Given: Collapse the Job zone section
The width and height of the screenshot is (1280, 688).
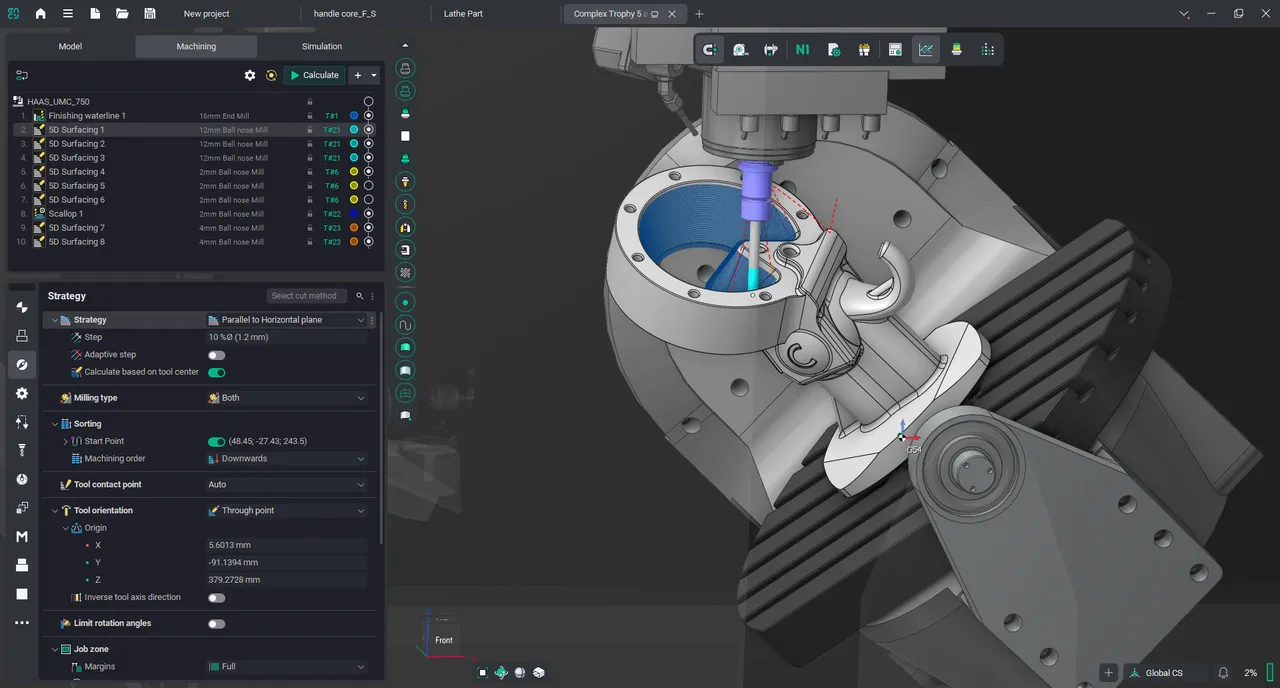Looking at the screenshot, I should tap(55, 650).
